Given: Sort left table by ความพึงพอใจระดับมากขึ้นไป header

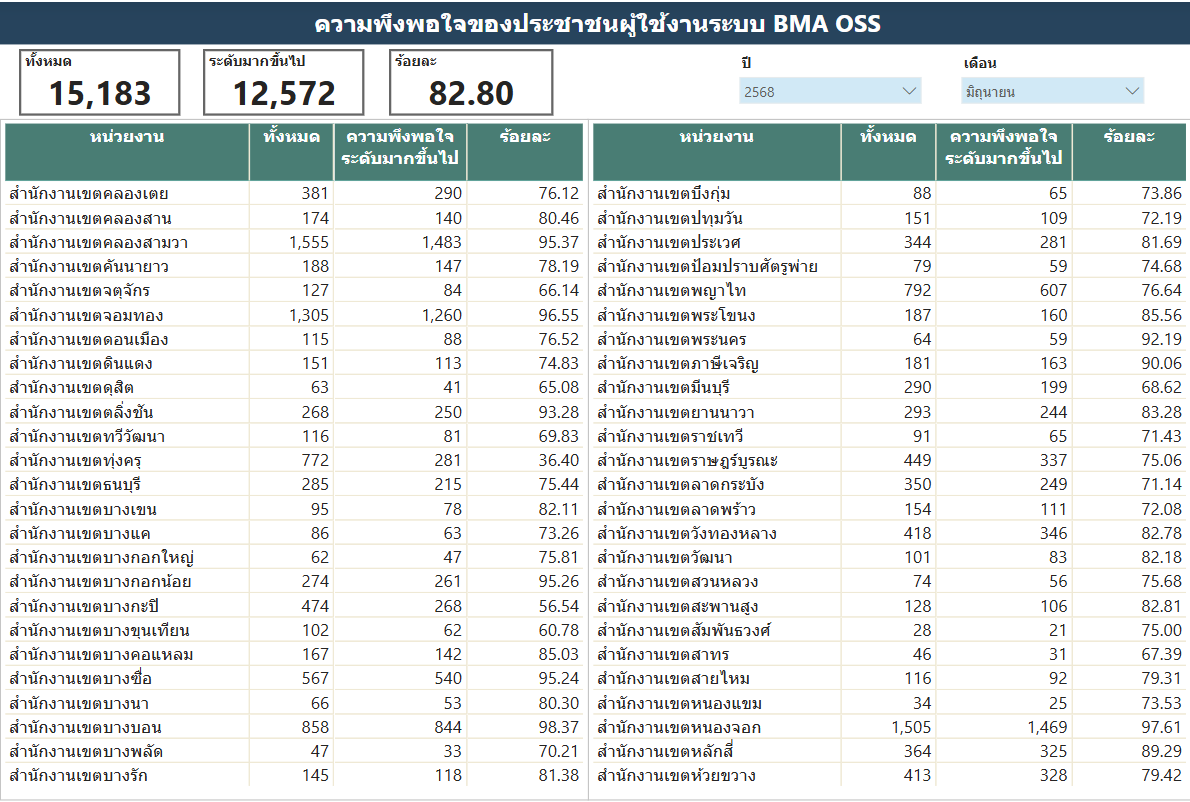Looking at the screenshot, I should pos(400,152).
